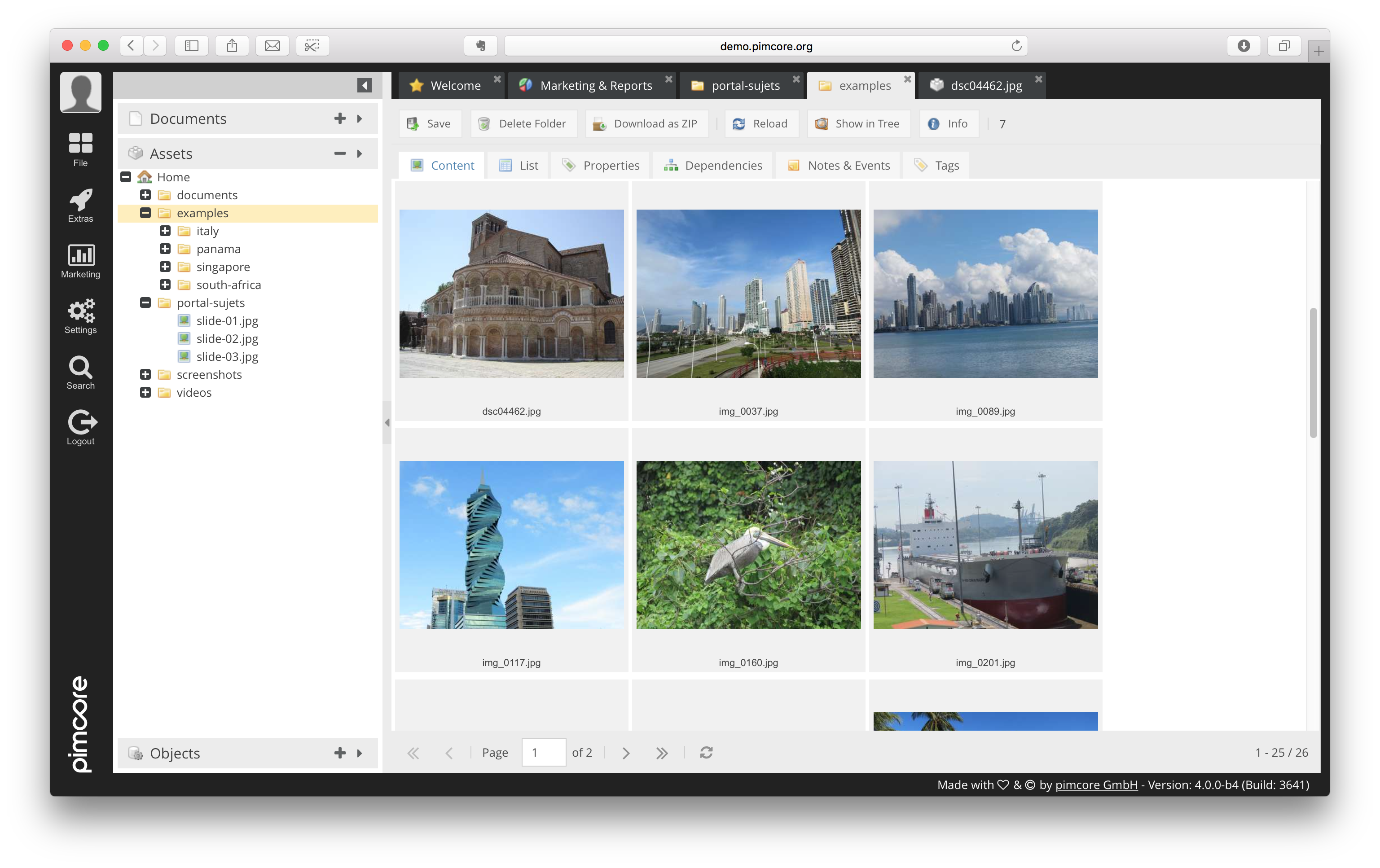Click the user avatar picture
This screenshot has width=1380, height=868.
click(80, 92)
